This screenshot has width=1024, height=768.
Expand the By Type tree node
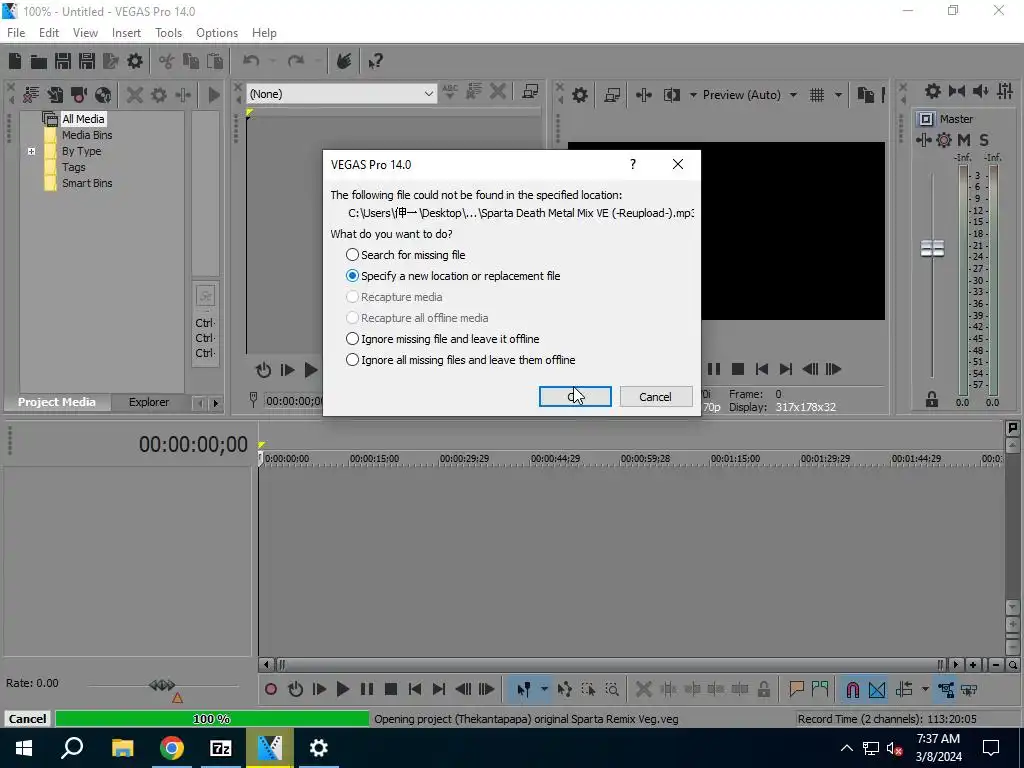pos(31,152)
